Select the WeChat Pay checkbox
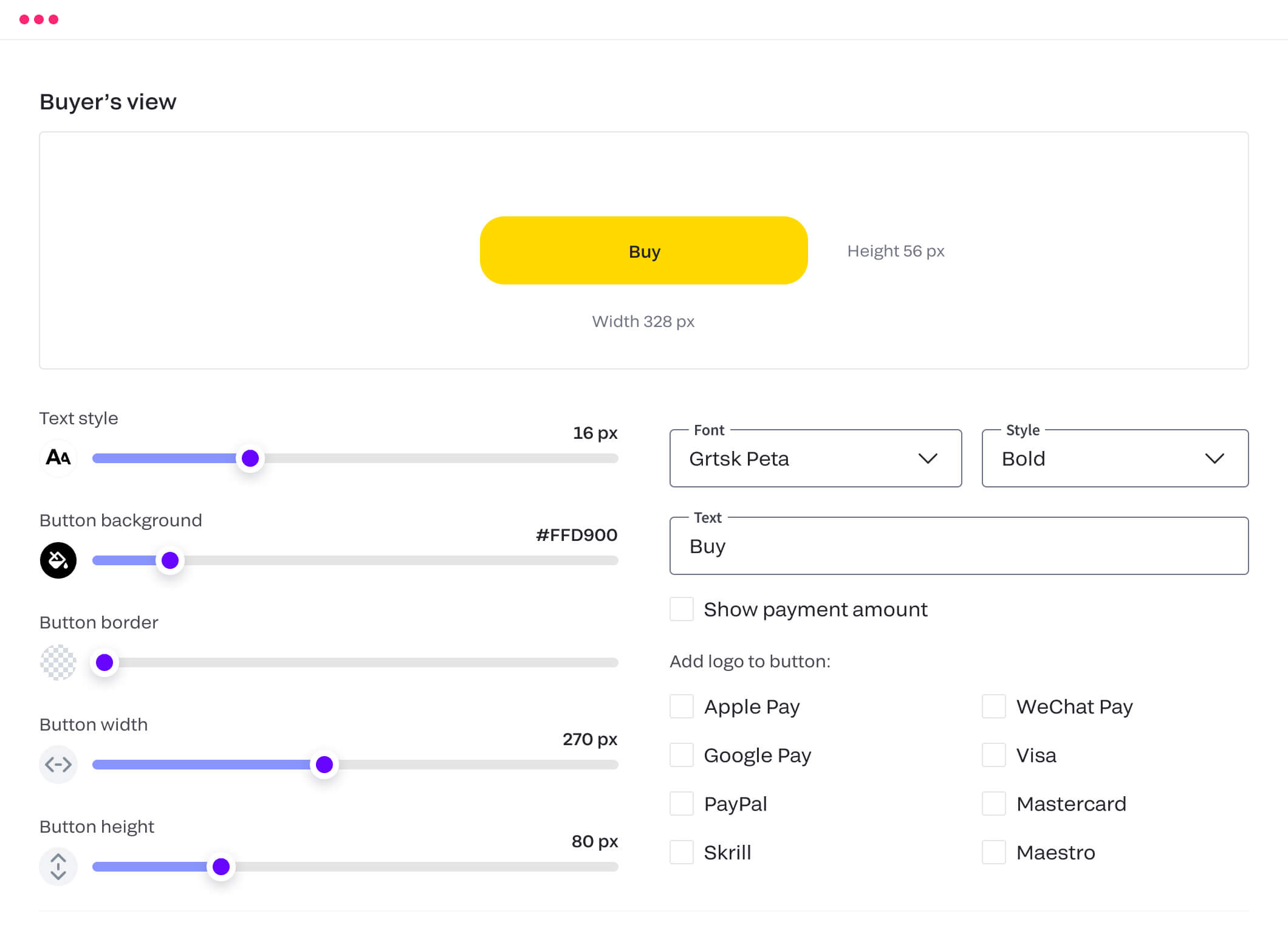Image resolution: width=1288 pixels, height=936 pixels. 993,706
